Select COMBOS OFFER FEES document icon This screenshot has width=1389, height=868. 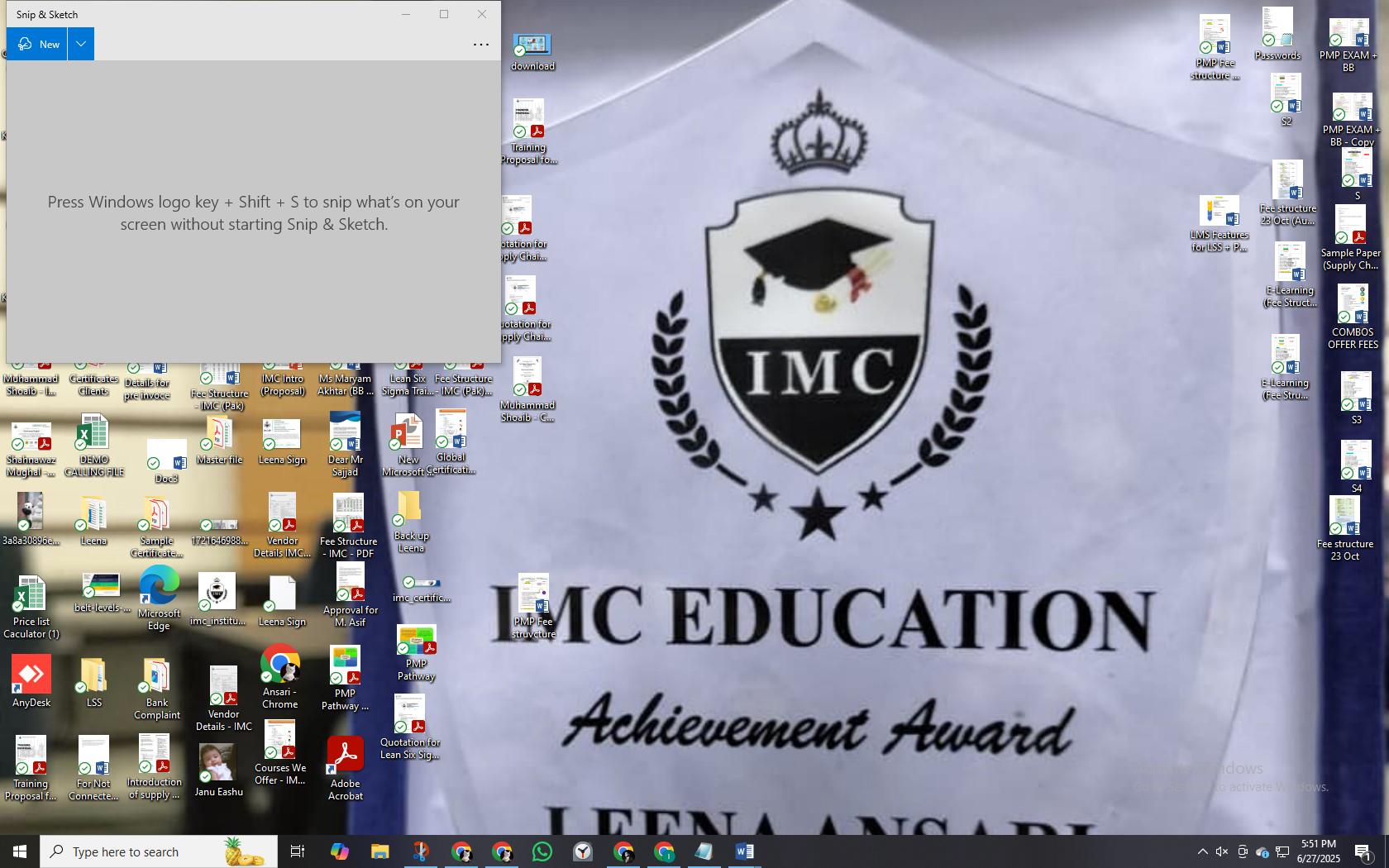coord(1353,317)
